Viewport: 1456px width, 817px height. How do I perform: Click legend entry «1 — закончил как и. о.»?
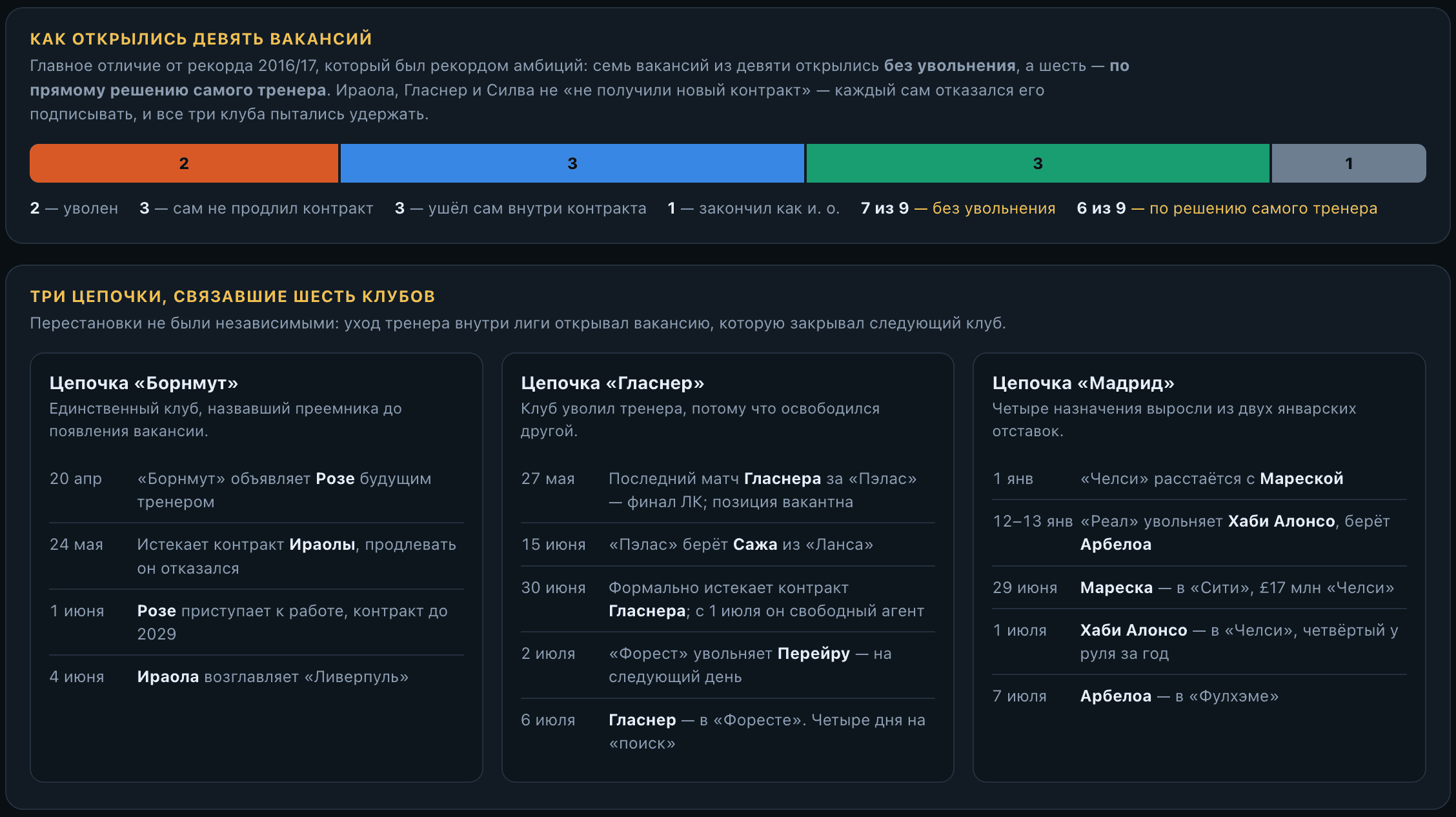pos(753,208)
